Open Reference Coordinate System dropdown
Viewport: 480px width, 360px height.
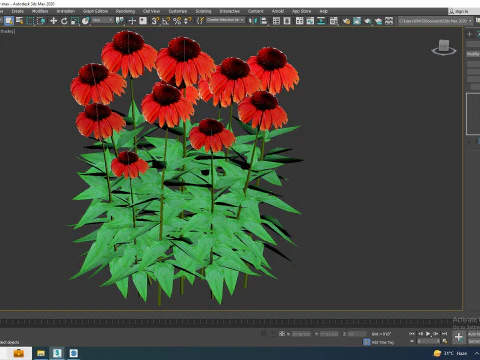tap(103, 20)
